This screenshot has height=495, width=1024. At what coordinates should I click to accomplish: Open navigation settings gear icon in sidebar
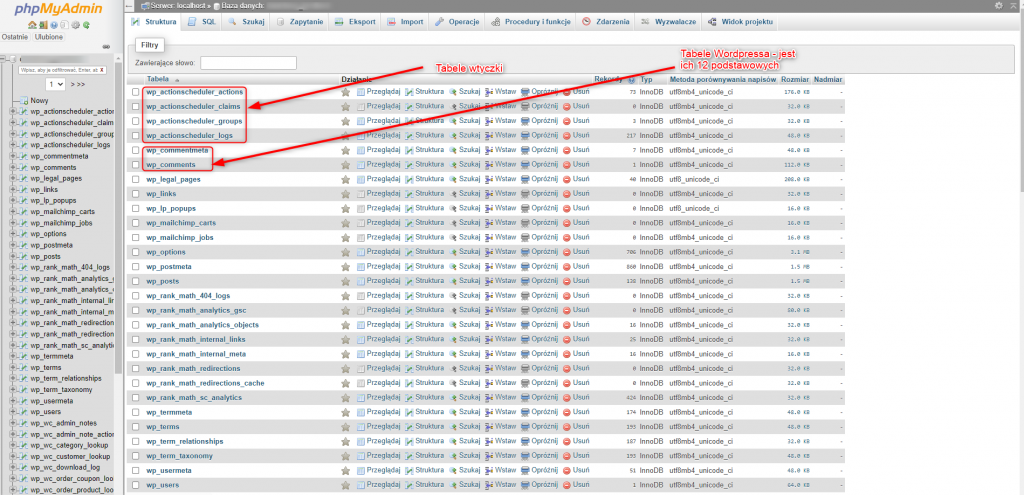pyautogui.click(x=75, y=24)
